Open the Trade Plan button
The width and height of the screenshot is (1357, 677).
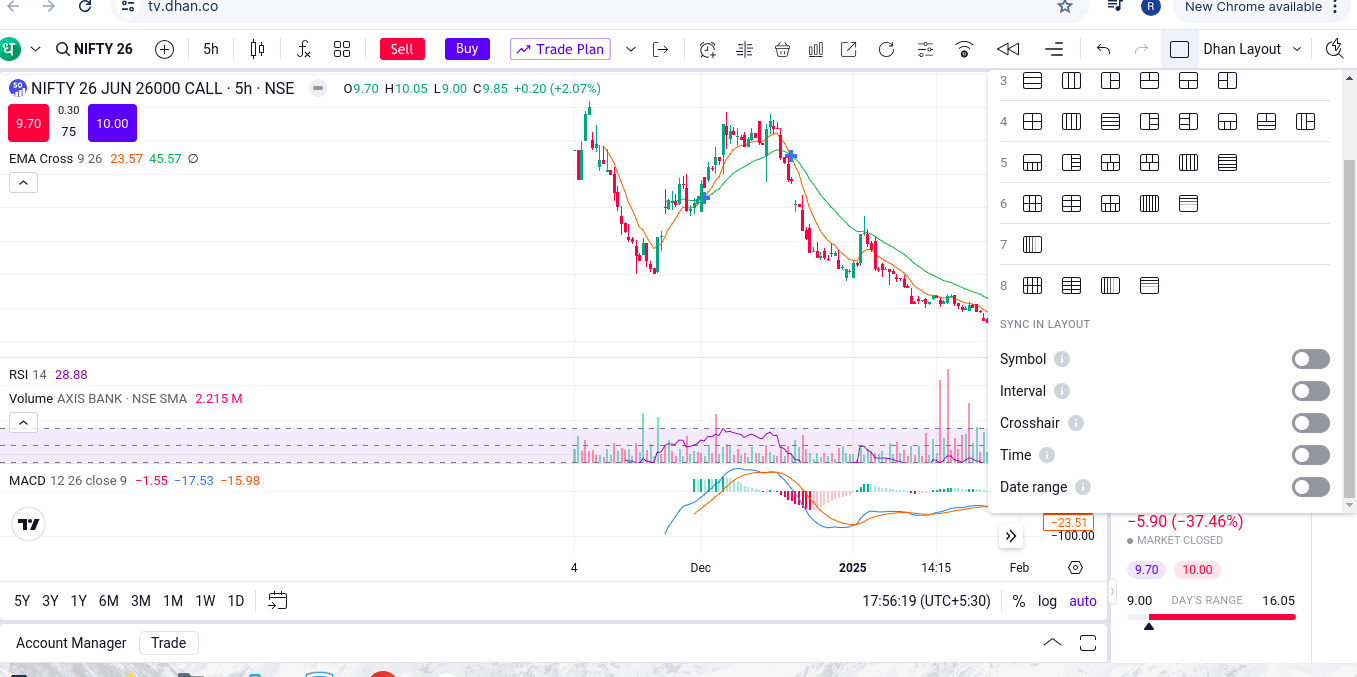coord(560,49)
